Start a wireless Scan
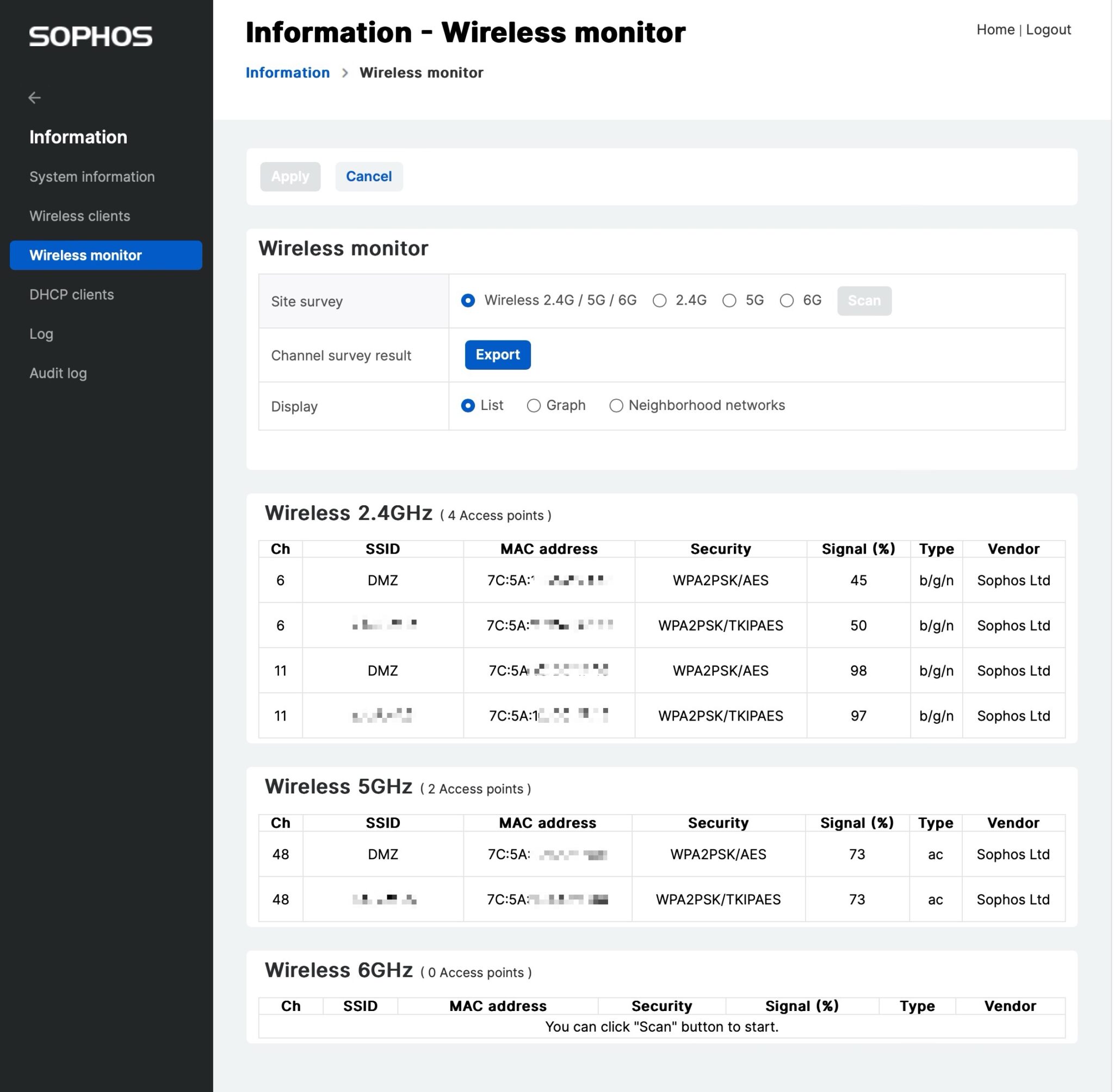 (864, 301)
